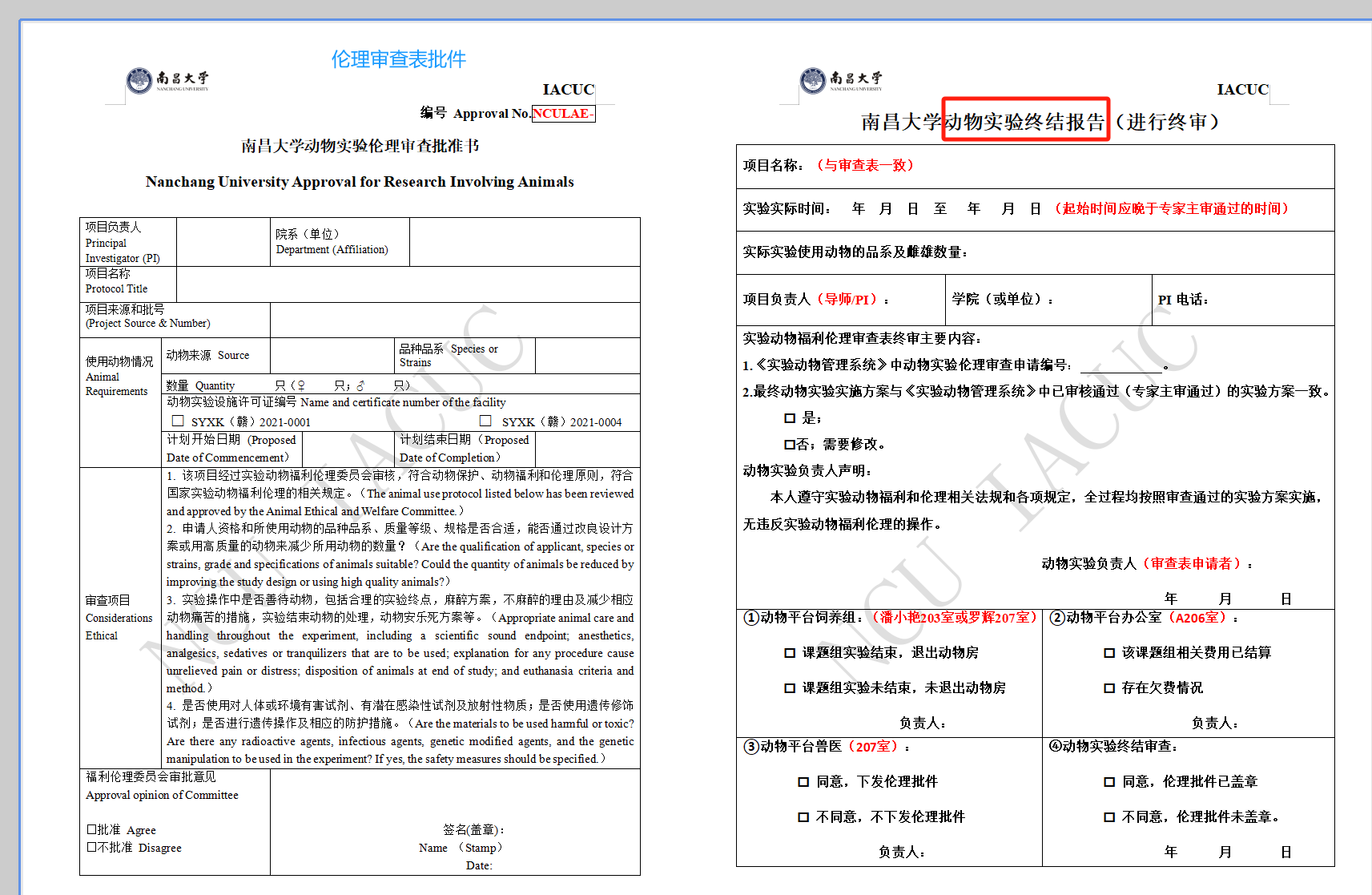Click the PI 电话 cell
1372x895 pixels.
(1243, 300)
